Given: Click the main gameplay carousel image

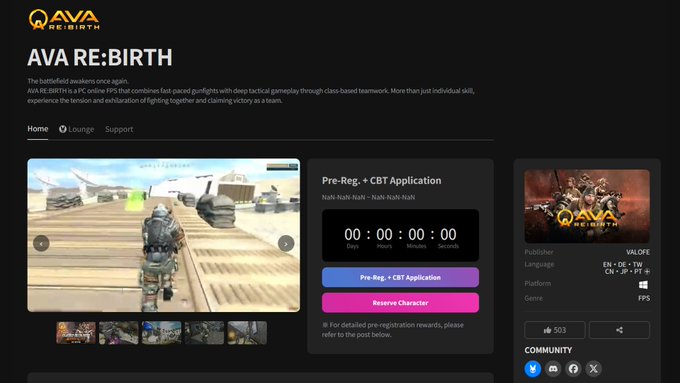Looking at the screenshot, I should click(x=163, y=235).
